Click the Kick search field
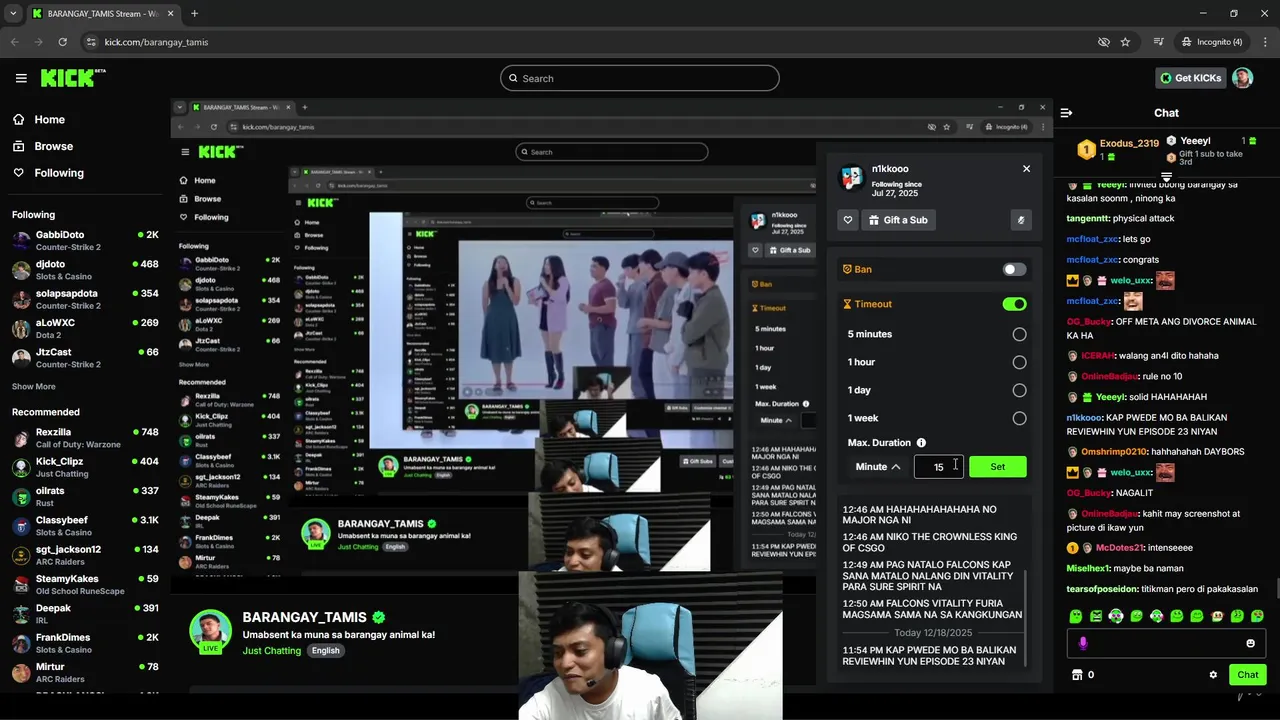Image resolution: width=1280 pixels, height=720 pixels. 640,78
